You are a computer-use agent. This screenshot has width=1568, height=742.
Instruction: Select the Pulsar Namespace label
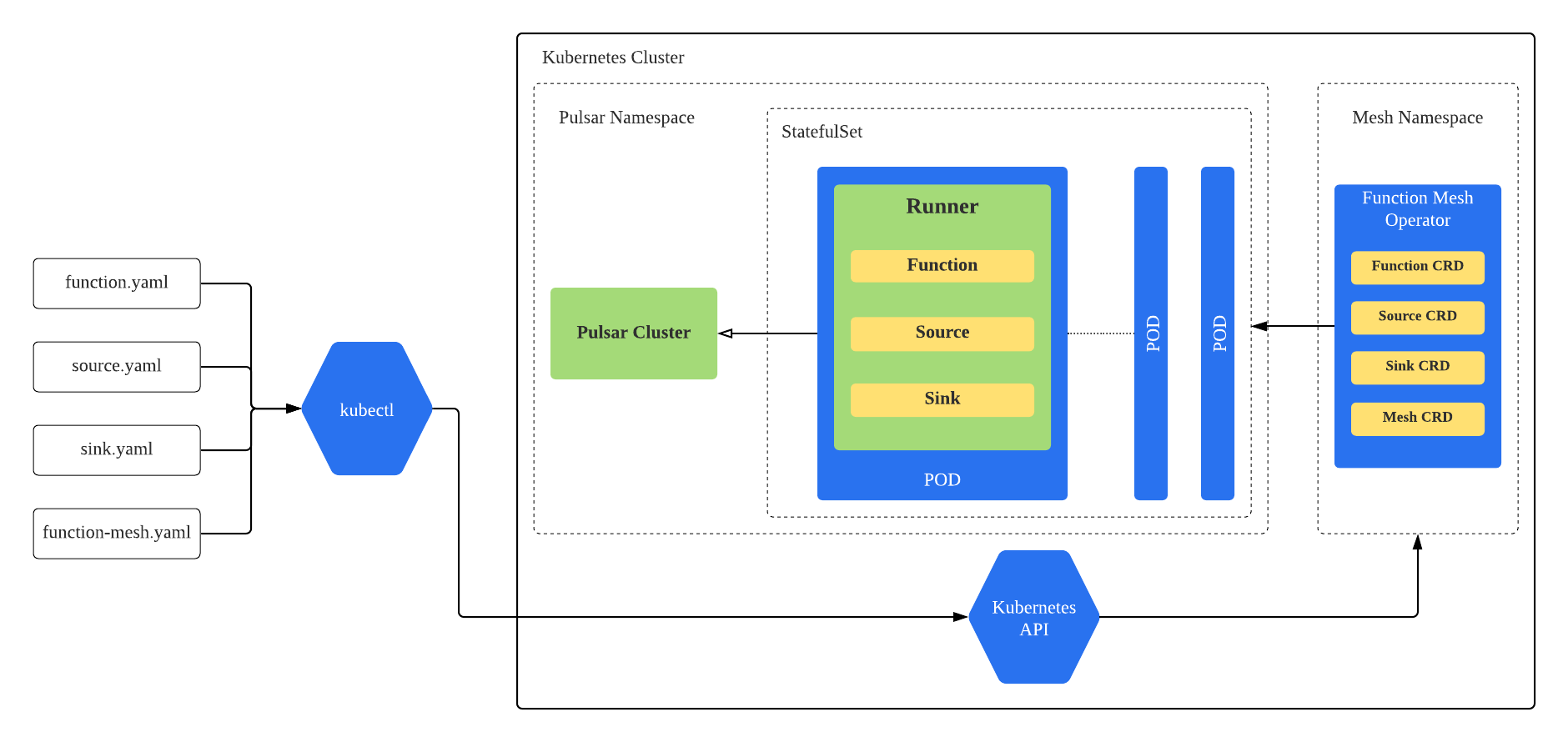(626, 118)
